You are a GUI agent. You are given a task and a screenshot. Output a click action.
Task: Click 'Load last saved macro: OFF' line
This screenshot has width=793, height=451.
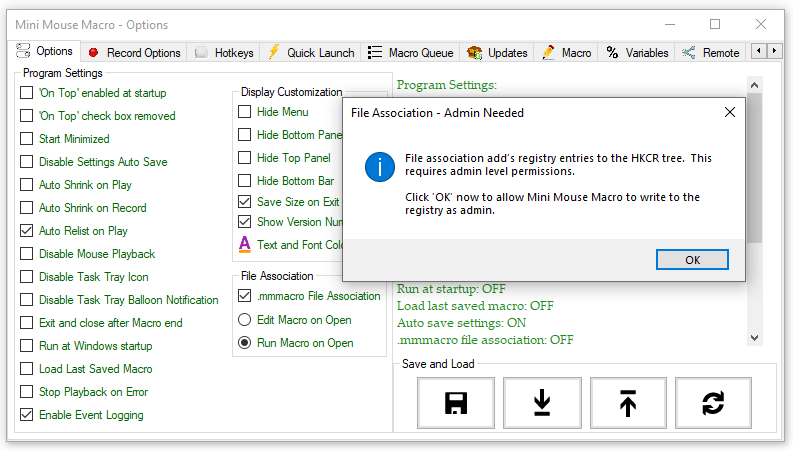475,306
